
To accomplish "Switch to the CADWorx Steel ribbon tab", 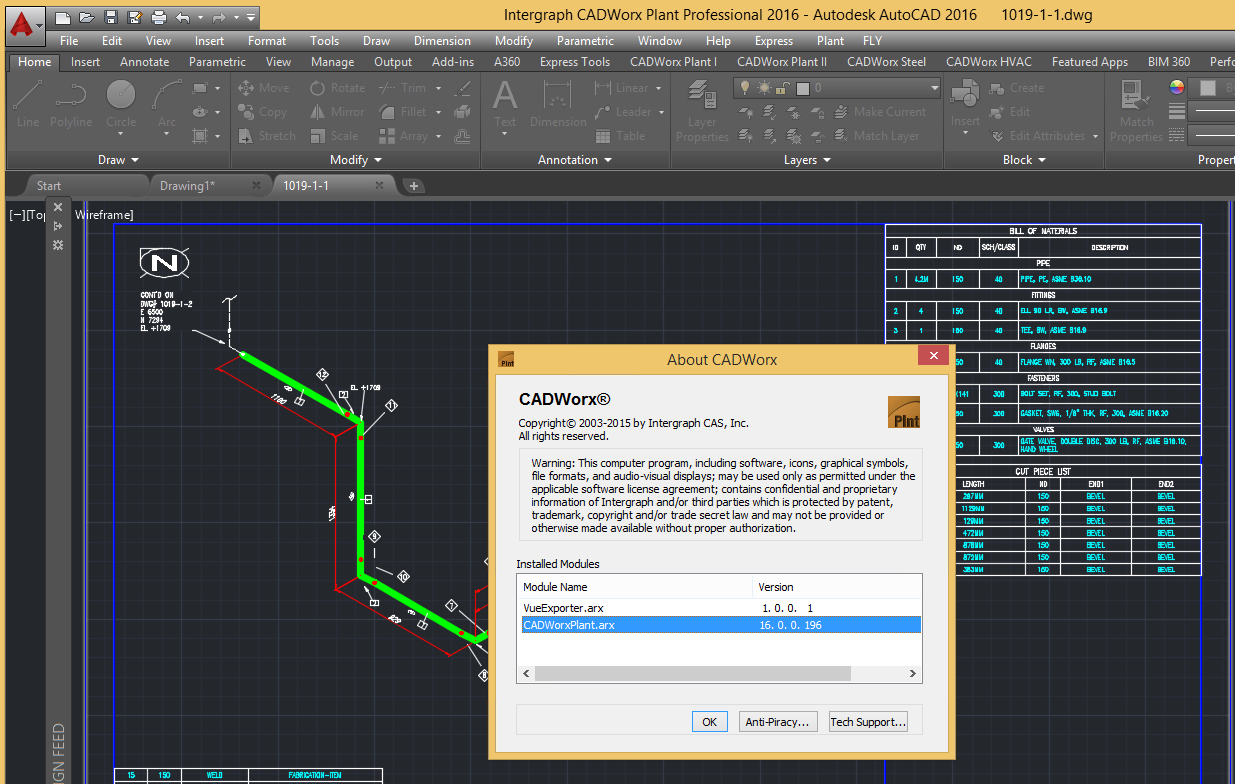I will pyautogui.click(x=886, y=62).
